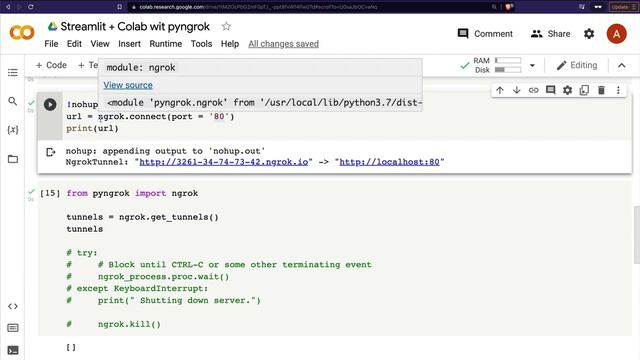Image resolution: width=640 pixels, height=360 pixels.
Task: Open the Editing mode dropdown
Action: coord(577,65)
